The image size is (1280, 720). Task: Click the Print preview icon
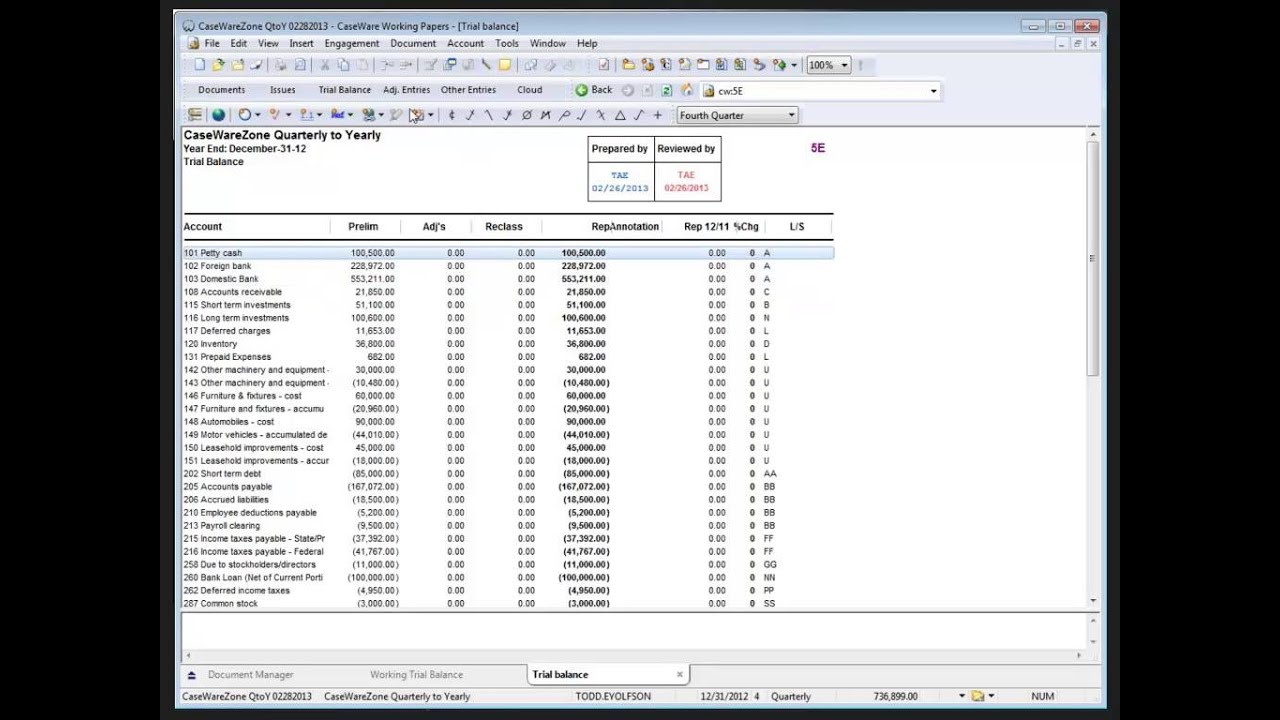(x=300, y=65)
